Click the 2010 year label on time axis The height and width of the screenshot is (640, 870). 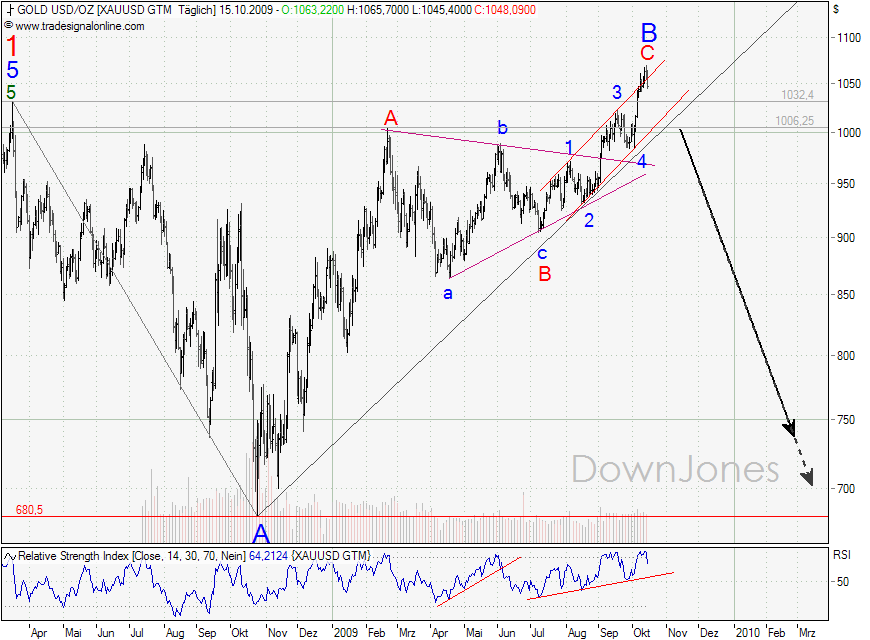tap(747, 633)
